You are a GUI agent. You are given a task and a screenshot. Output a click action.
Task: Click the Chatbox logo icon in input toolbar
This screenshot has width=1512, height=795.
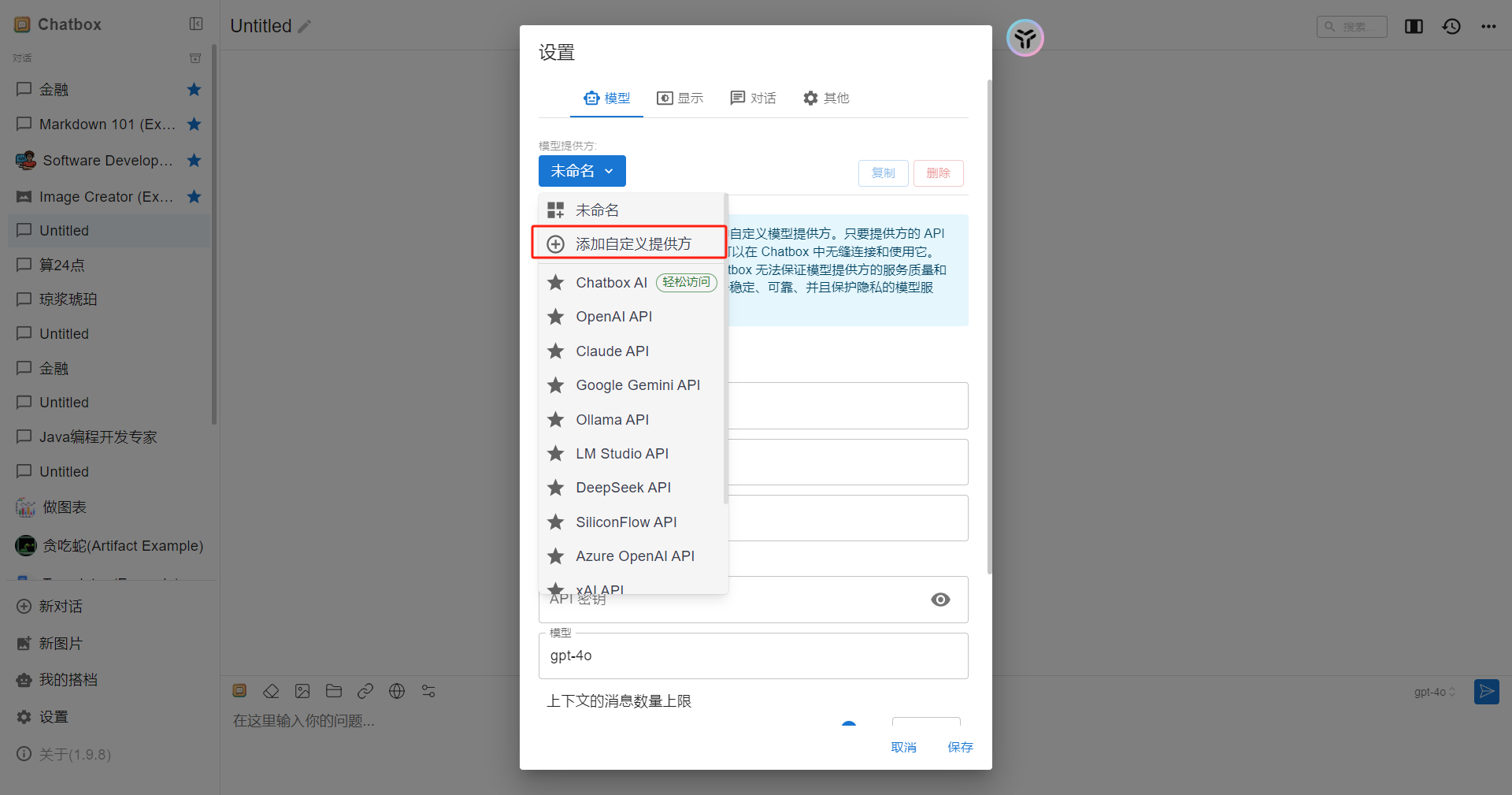(x=240, y=691)
